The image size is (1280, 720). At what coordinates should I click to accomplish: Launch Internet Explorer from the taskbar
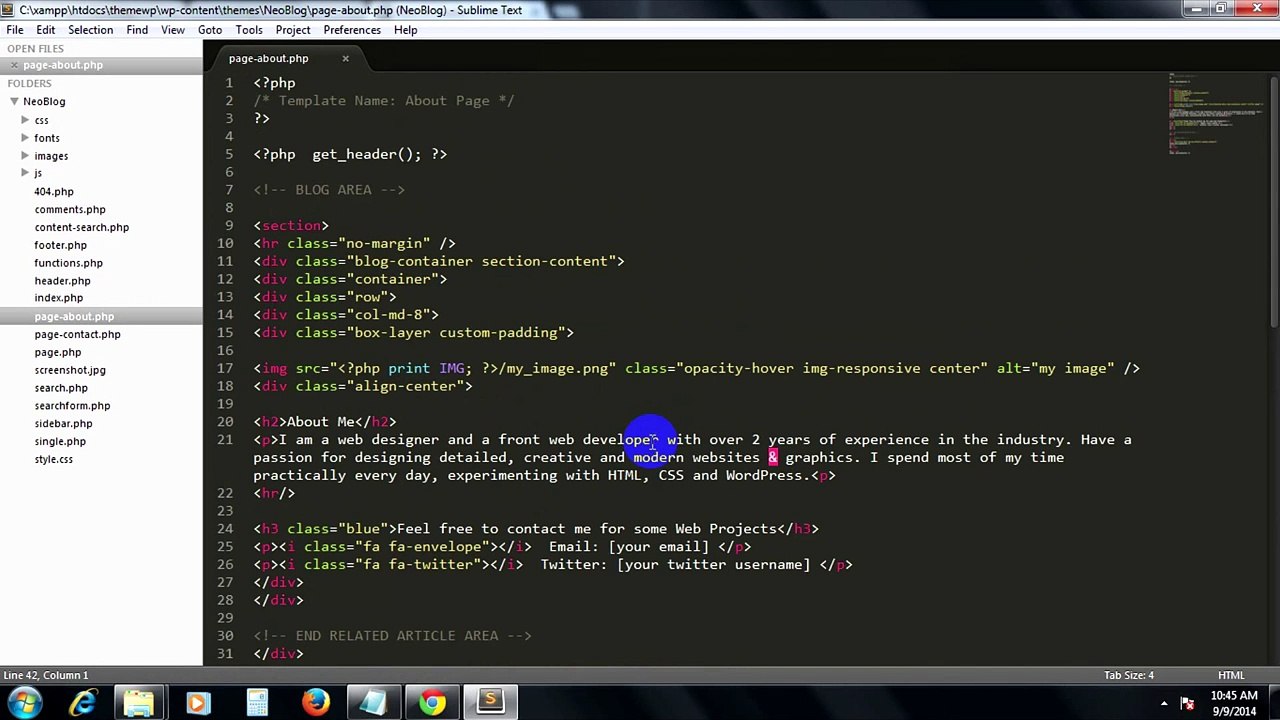(82, 703)
